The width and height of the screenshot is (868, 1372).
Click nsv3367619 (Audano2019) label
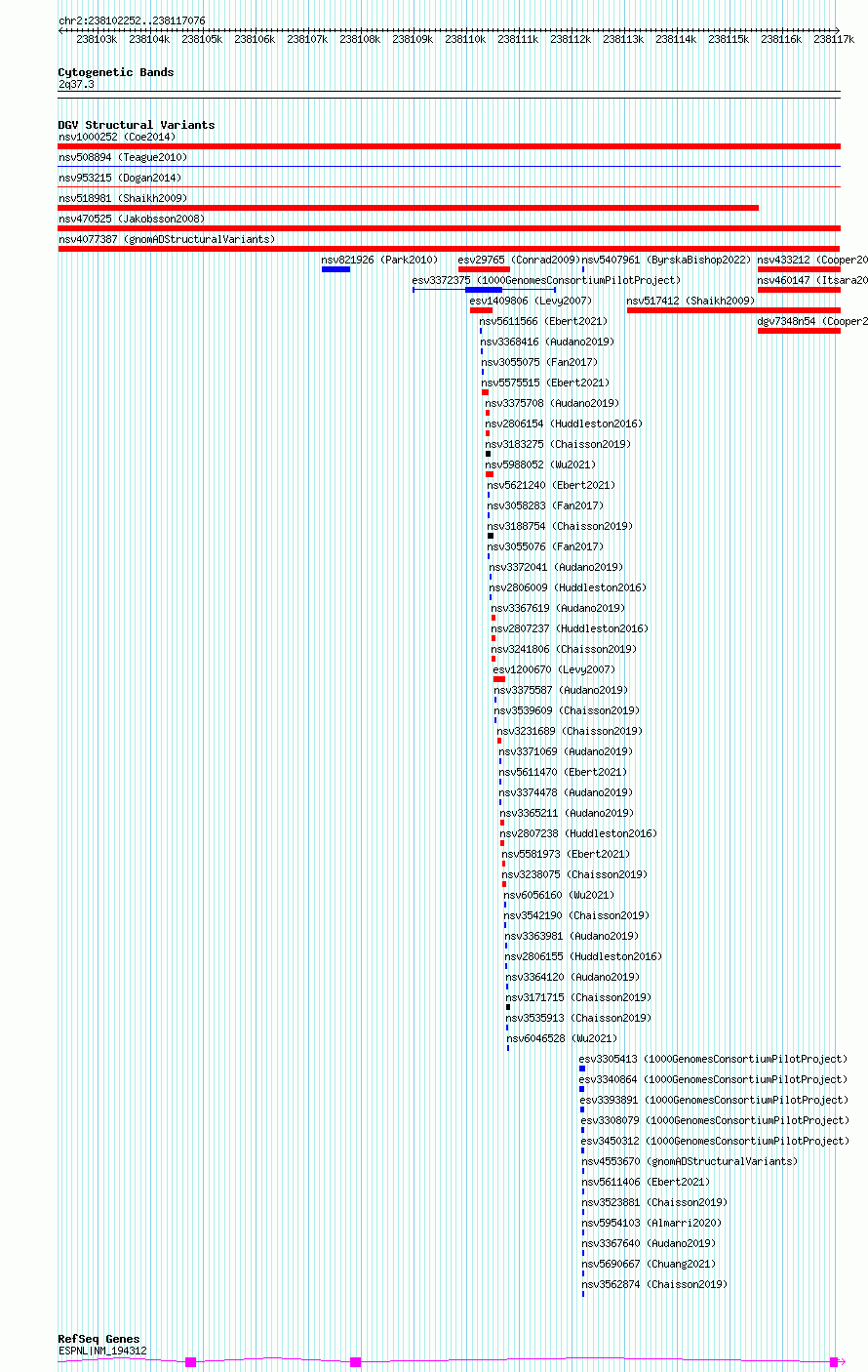558,608
